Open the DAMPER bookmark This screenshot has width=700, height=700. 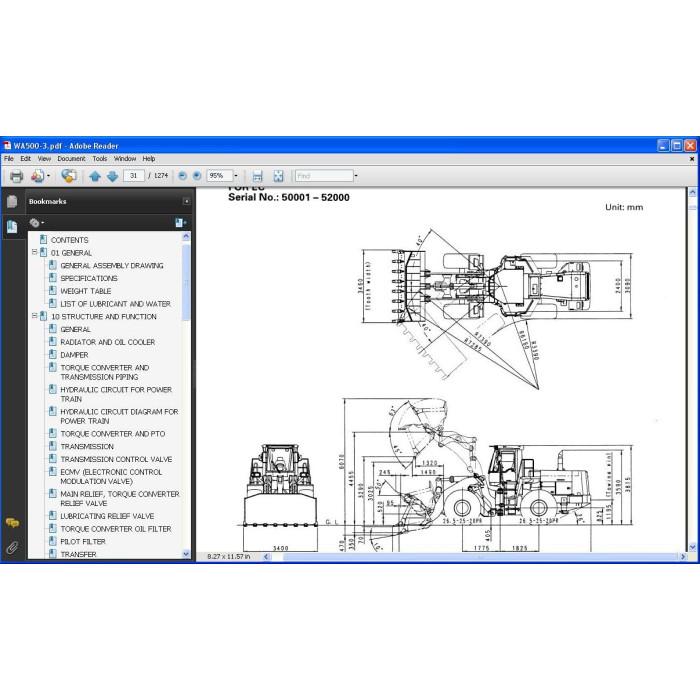tap(74, 354)
